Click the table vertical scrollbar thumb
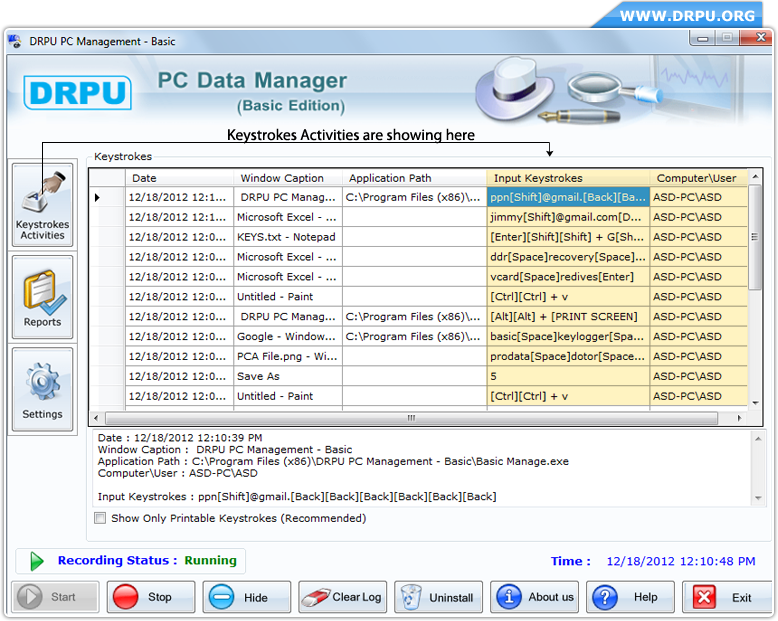778x621 pixels. tap(755, 237)
